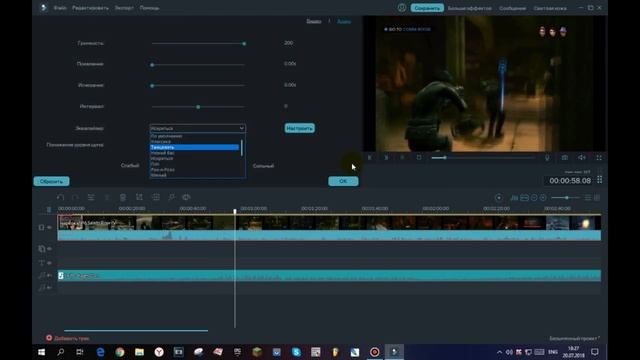
Task: Open Больше эффектов link
Action: 469,8
